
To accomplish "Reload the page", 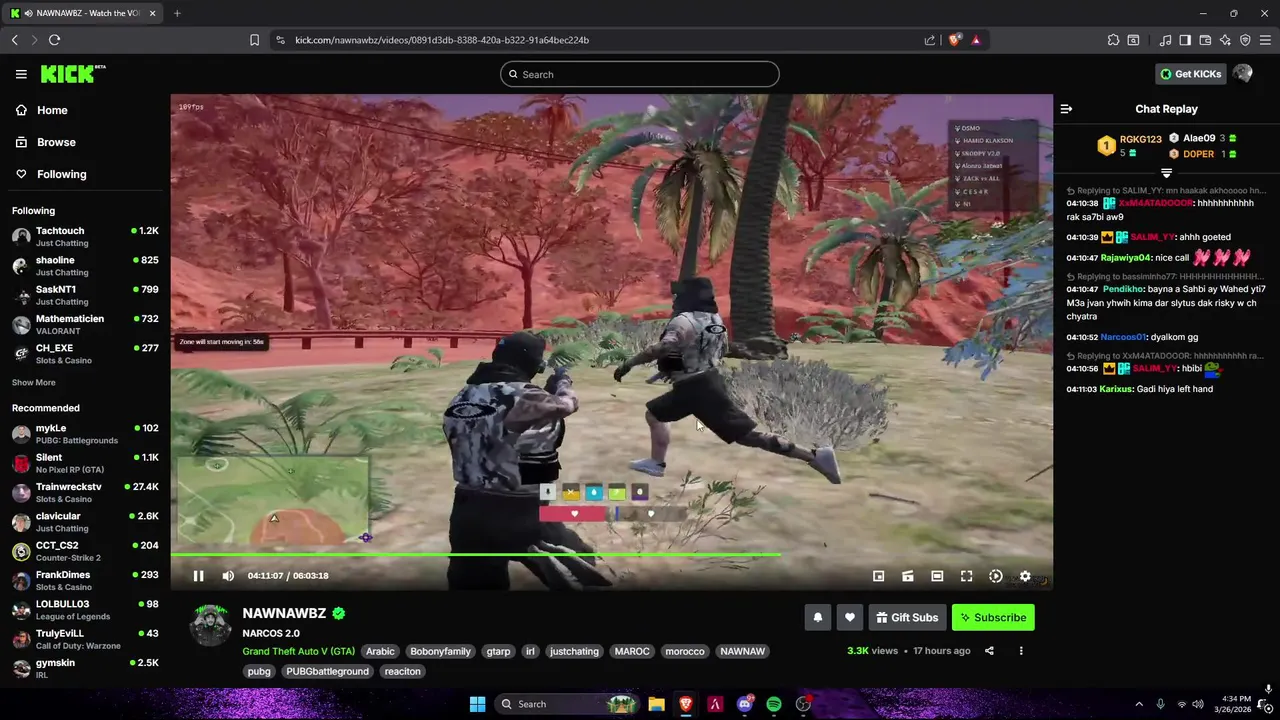I will pyautogui.click(x=54, y=40).
